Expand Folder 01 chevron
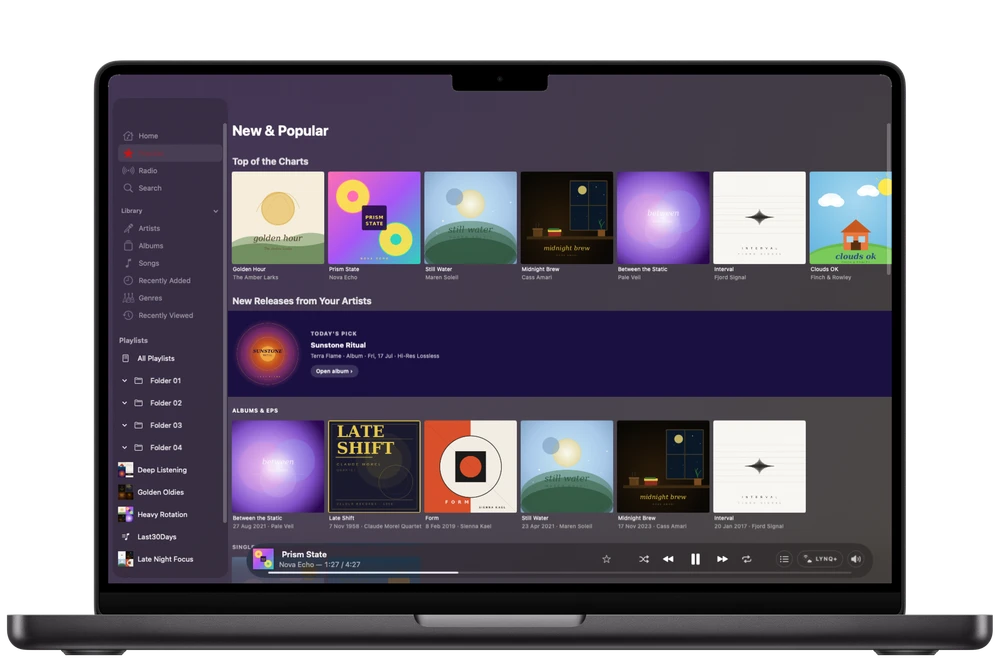 [124, 381]
